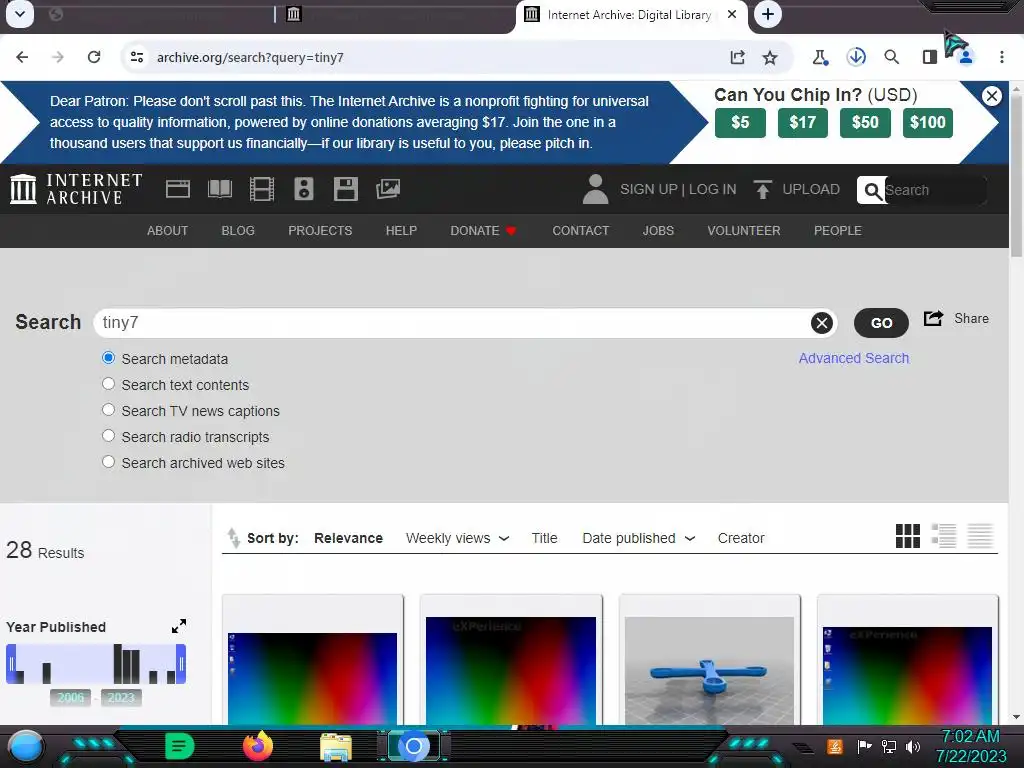Open the ABOUT menu item
Screen dimensions: 1024x768
pyautogui.click(x=167, y=231)
